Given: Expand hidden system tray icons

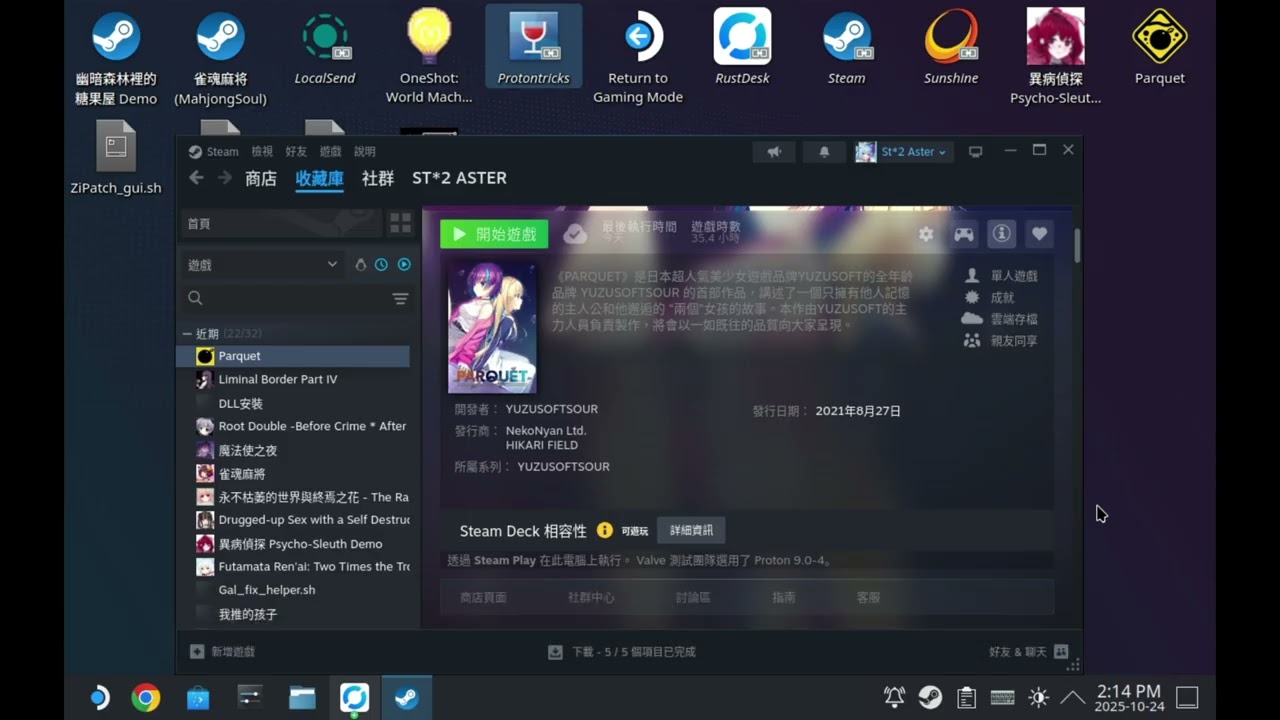Looking at the screenshot, I should click(x=1072, y=697).
